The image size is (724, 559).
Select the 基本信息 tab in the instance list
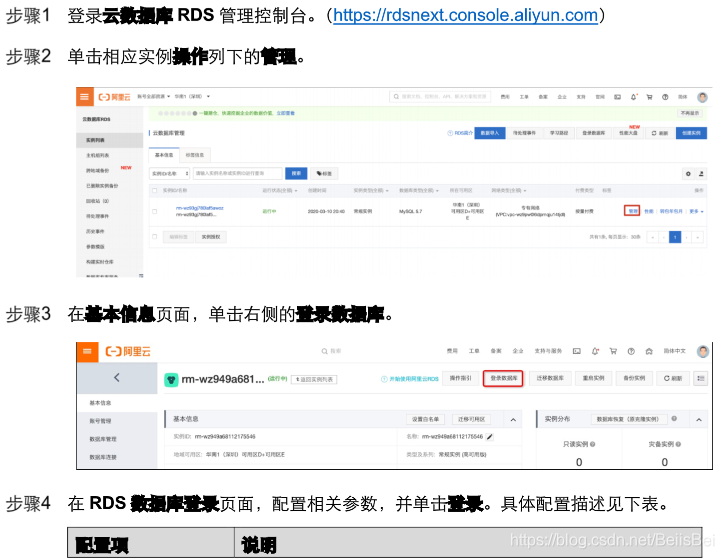pyautogui.click(x=164, y=155)
